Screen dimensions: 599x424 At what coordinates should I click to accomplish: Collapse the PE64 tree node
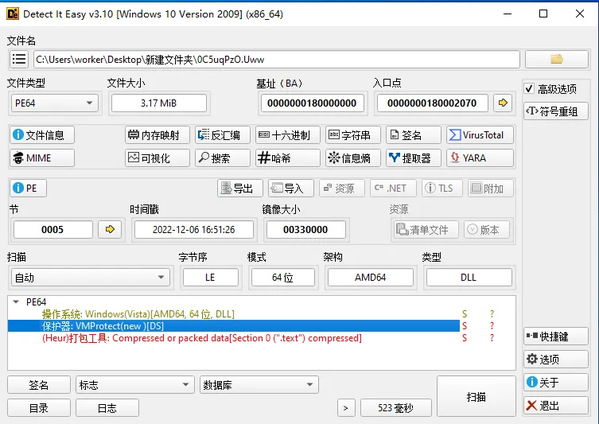16,302
